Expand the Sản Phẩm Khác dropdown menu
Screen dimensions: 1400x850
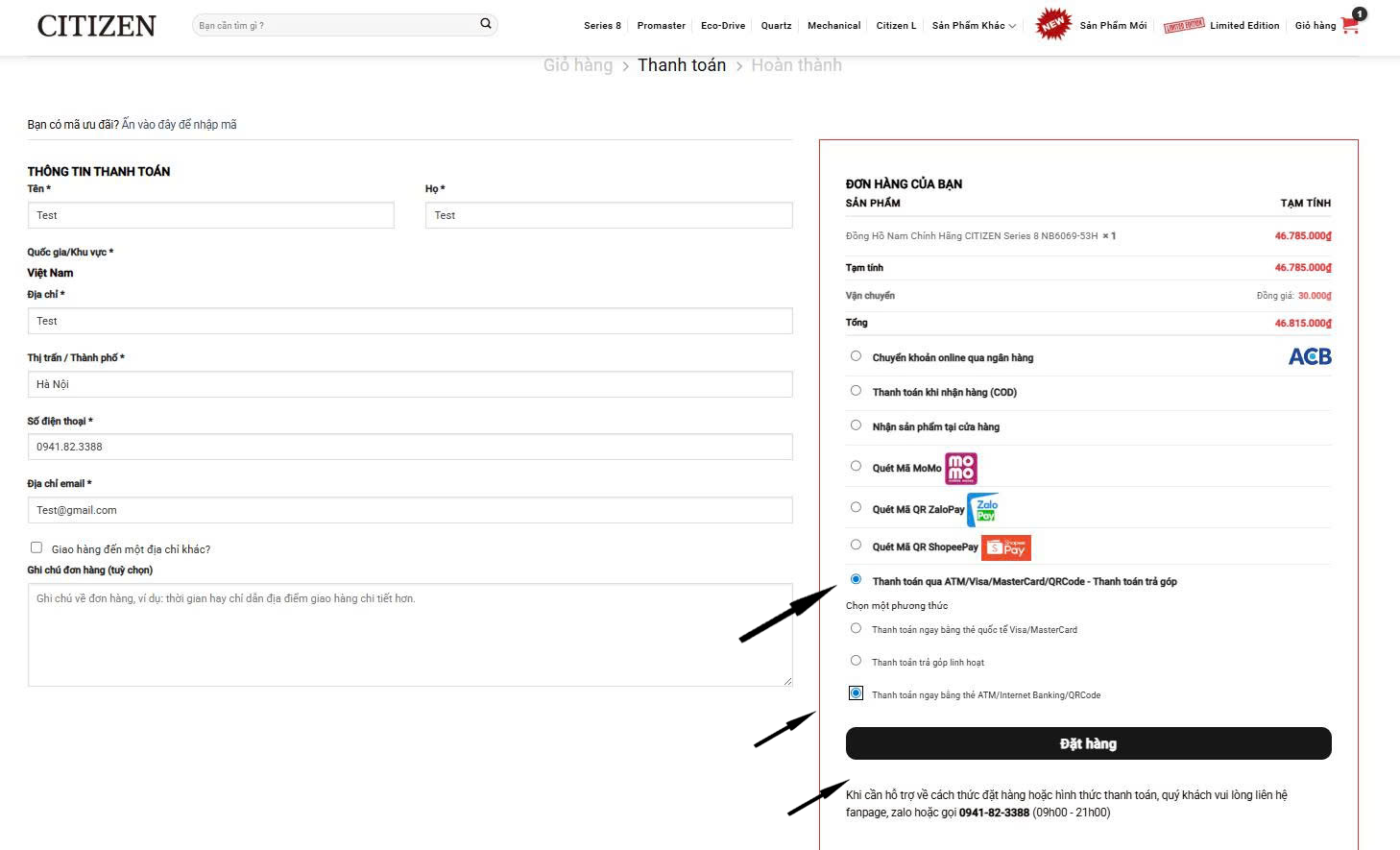coord(973,26)
